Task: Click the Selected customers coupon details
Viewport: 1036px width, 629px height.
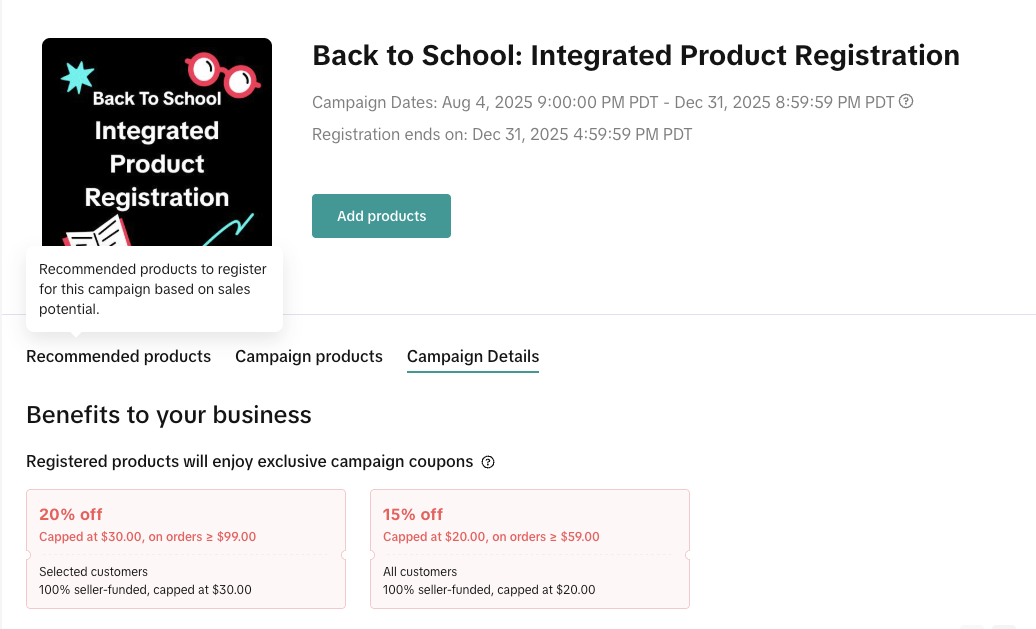Action: pyautogui.click(x=145, y=581)
